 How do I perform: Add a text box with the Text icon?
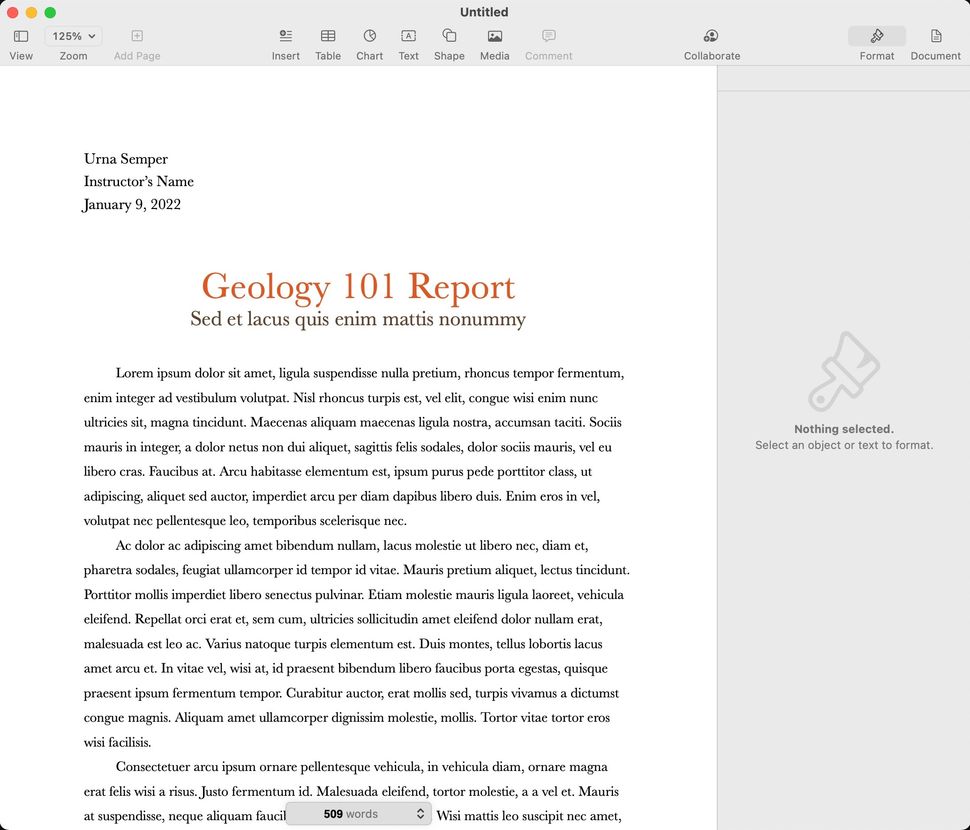coord(408,40)
